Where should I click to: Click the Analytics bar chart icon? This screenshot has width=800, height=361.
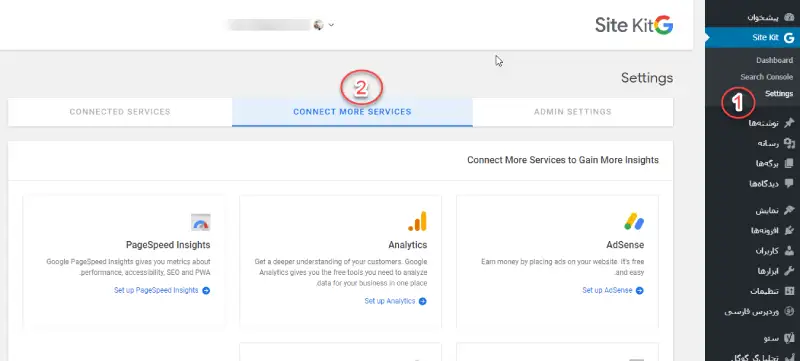point(417,221)
